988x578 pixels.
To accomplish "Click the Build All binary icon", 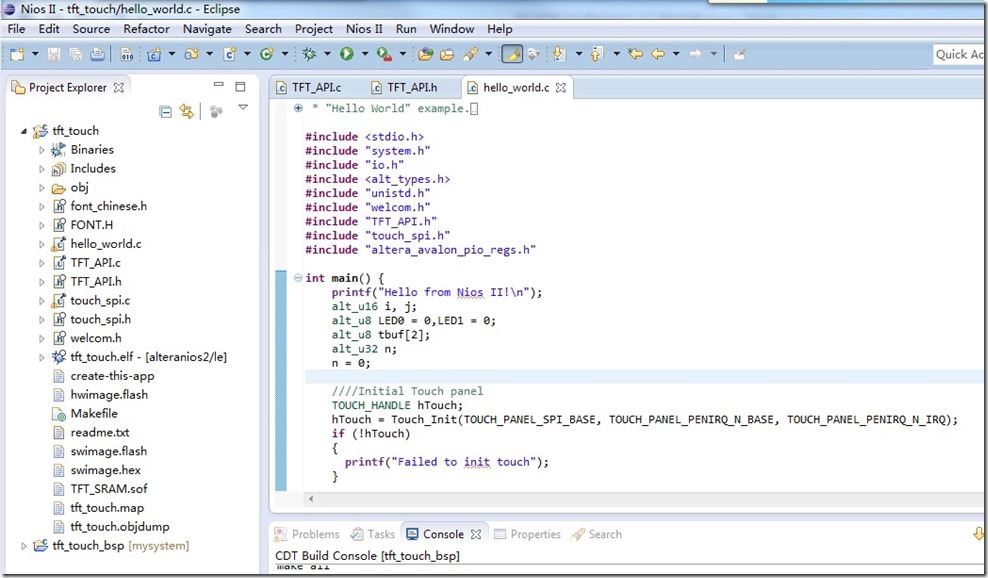I will [127, 54].
